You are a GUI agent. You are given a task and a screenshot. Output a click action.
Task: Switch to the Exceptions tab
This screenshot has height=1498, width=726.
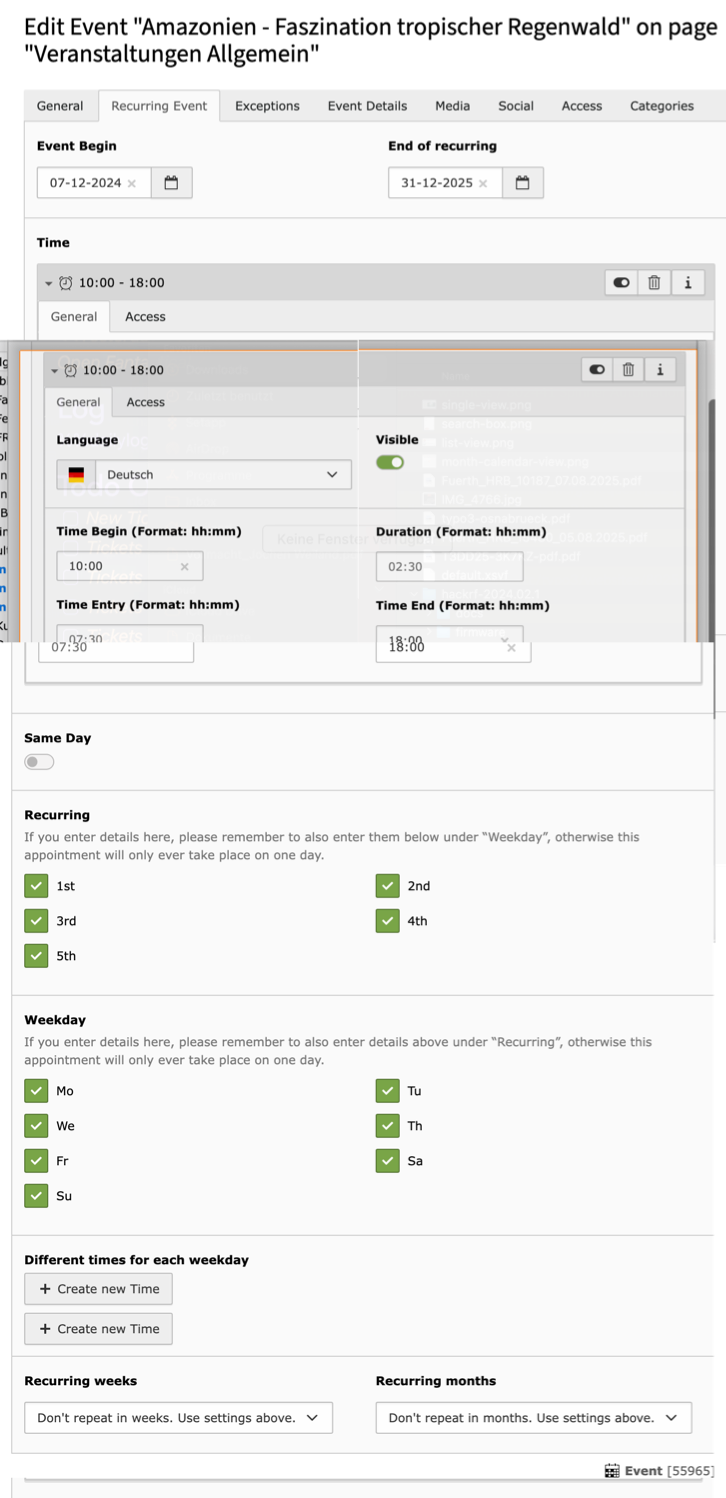coord(267,105)
